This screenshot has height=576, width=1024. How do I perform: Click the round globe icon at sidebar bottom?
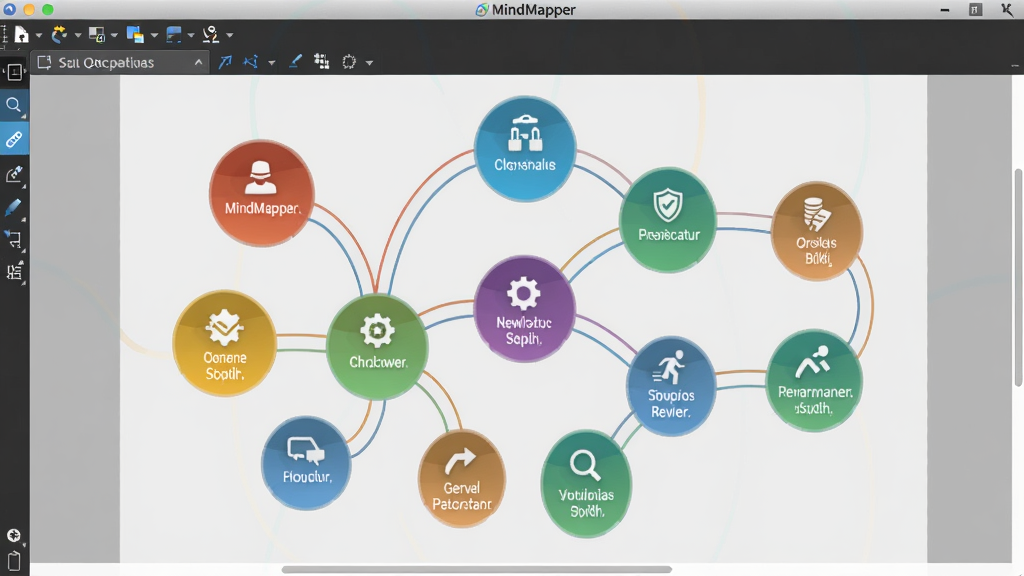(x=14, y=536)
